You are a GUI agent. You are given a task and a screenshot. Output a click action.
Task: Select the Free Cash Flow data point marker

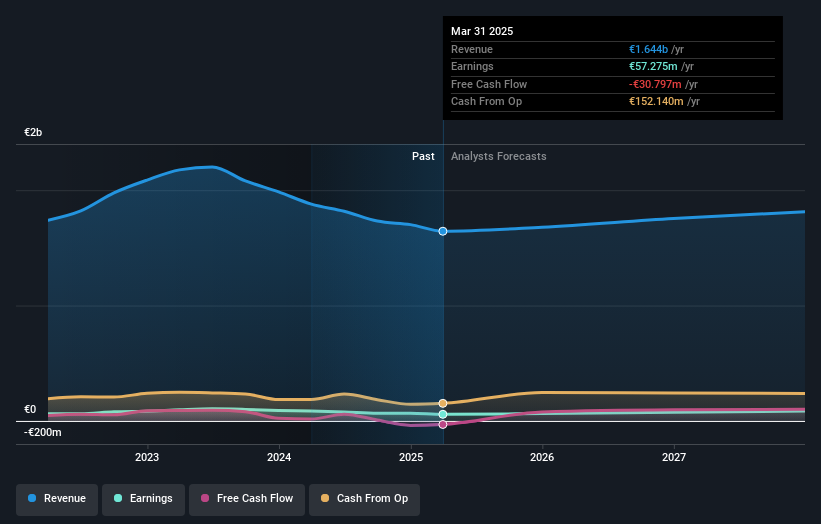[x=443, y=425]
